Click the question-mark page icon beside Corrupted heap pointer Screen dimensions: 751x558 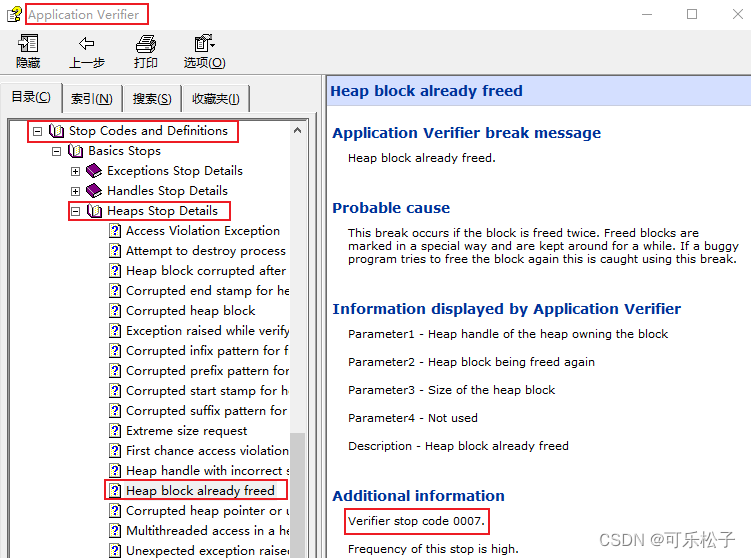(115, 511)
